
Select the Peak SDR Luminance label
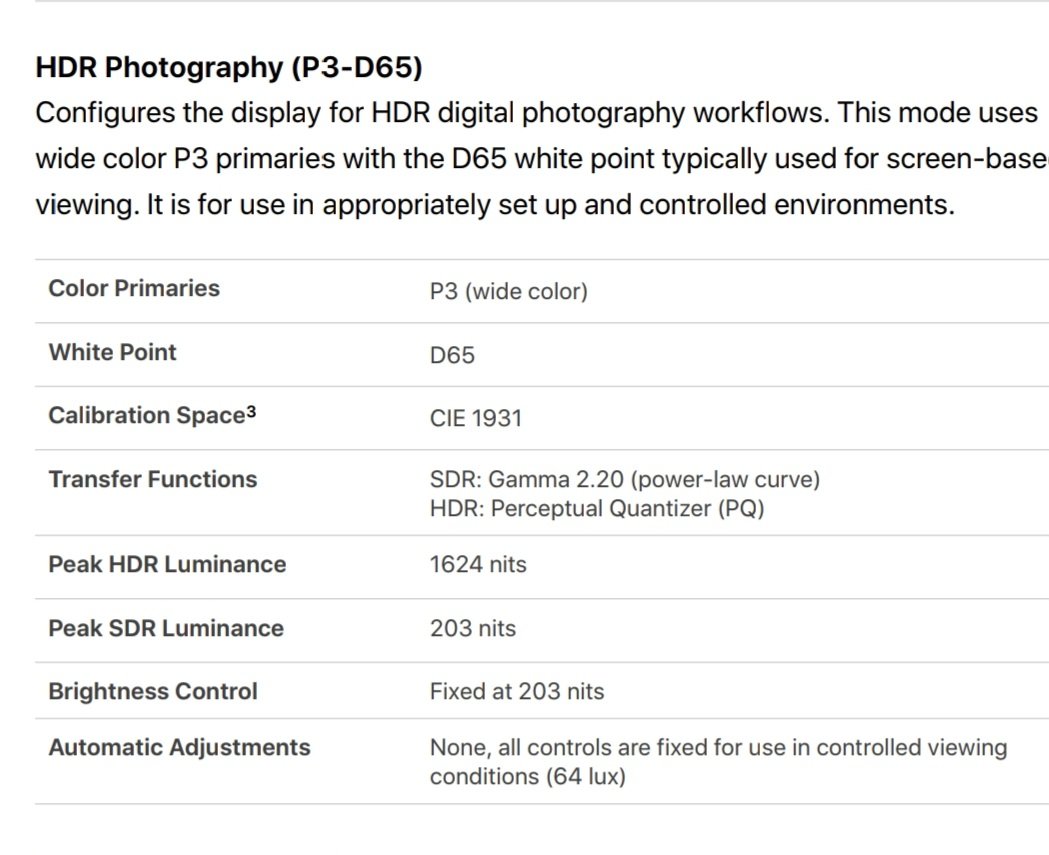point(166,628)
